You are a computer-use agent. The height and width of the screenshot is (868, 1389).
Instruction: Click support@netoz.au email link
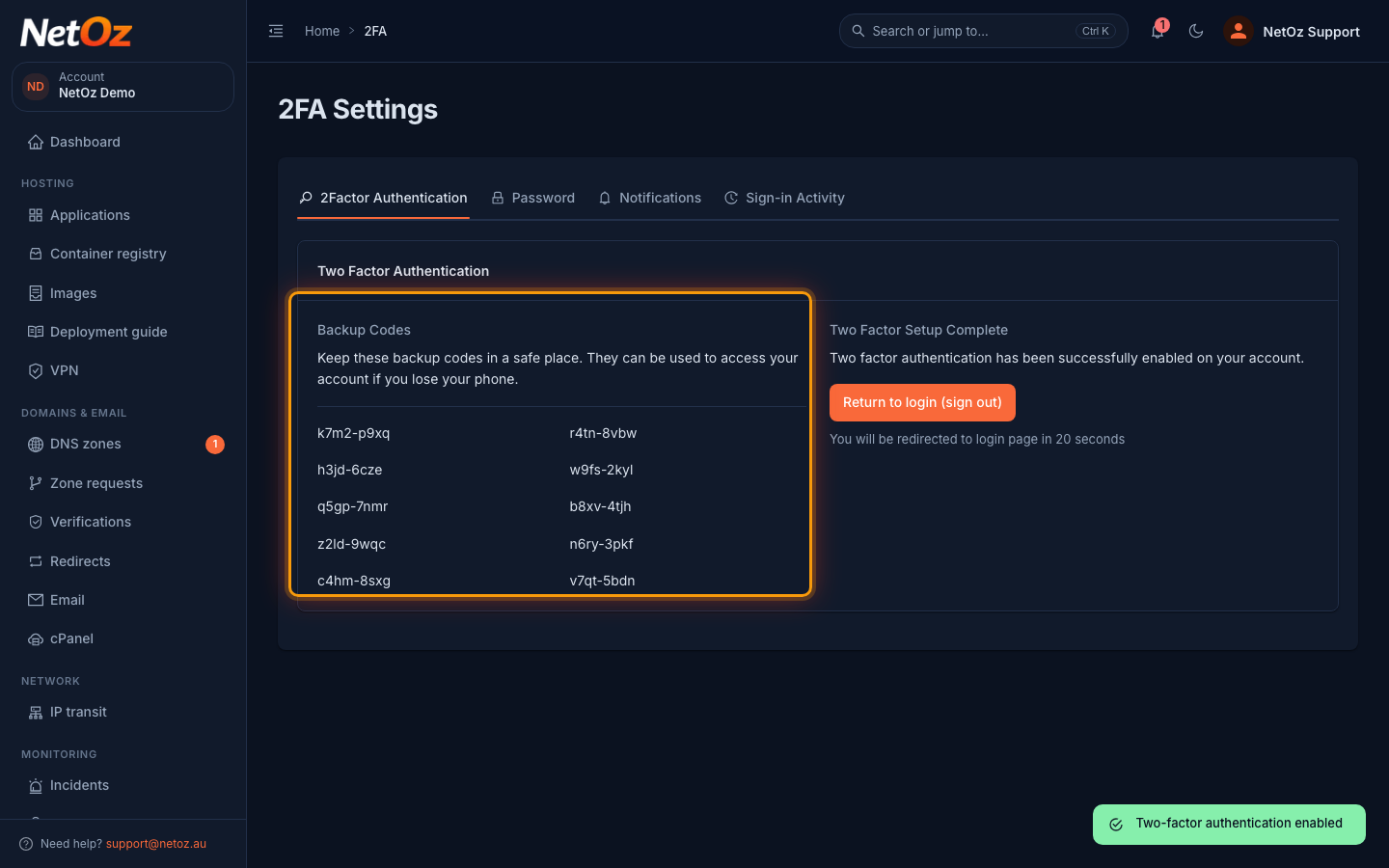click(x=156, y=844)
